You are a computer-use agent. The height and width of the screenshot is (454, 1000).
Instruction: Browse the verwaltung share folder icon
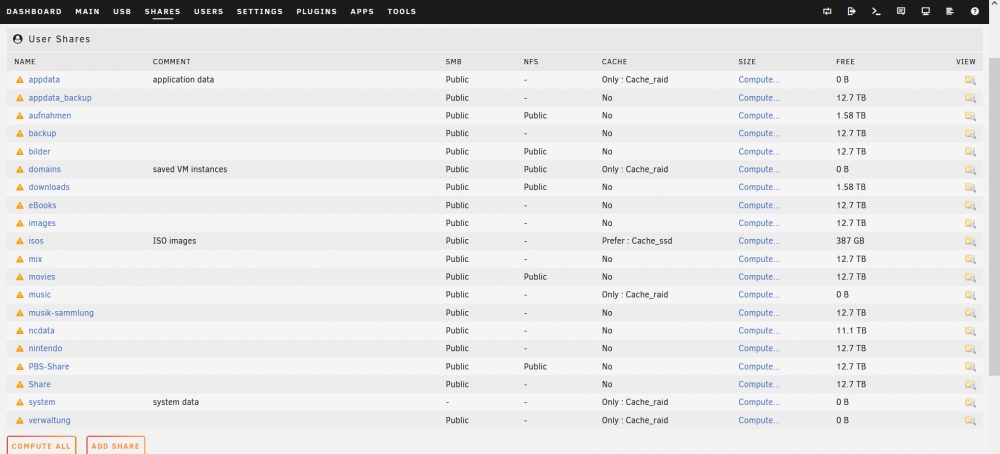click(970, 421)
